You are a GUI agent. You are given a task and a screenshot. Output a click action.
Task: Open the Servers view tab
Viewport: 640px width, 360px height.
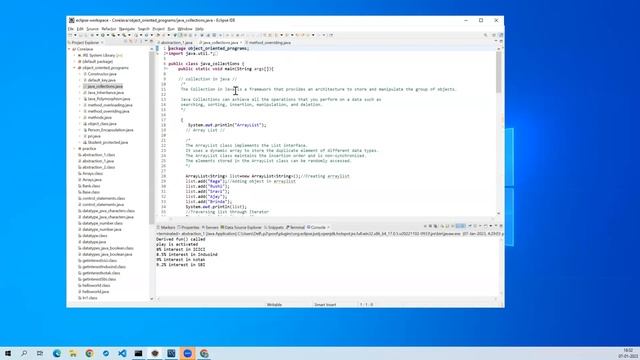211,227
